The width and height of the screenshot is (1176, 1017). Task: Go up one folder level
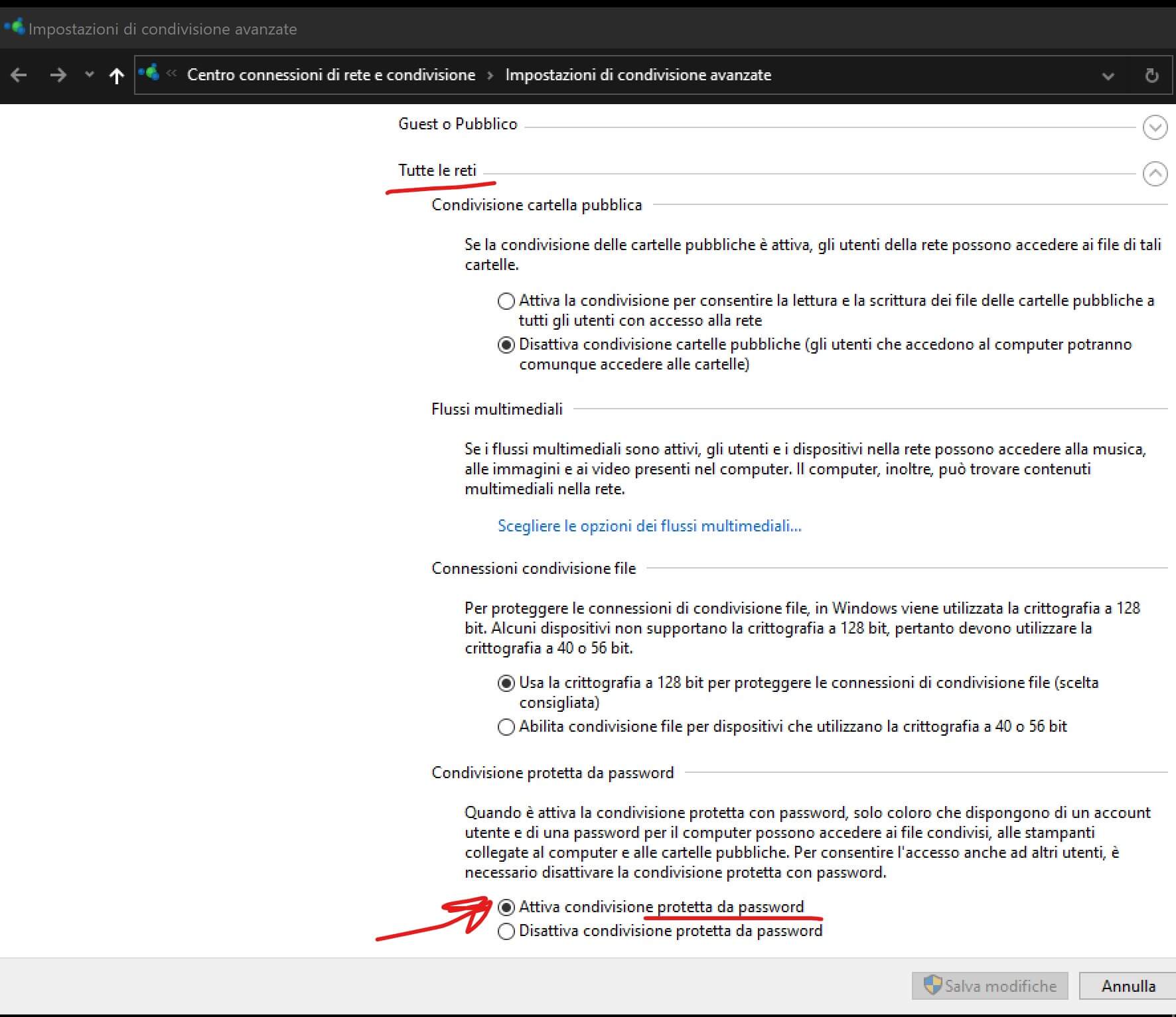click(x=117, y=76)
